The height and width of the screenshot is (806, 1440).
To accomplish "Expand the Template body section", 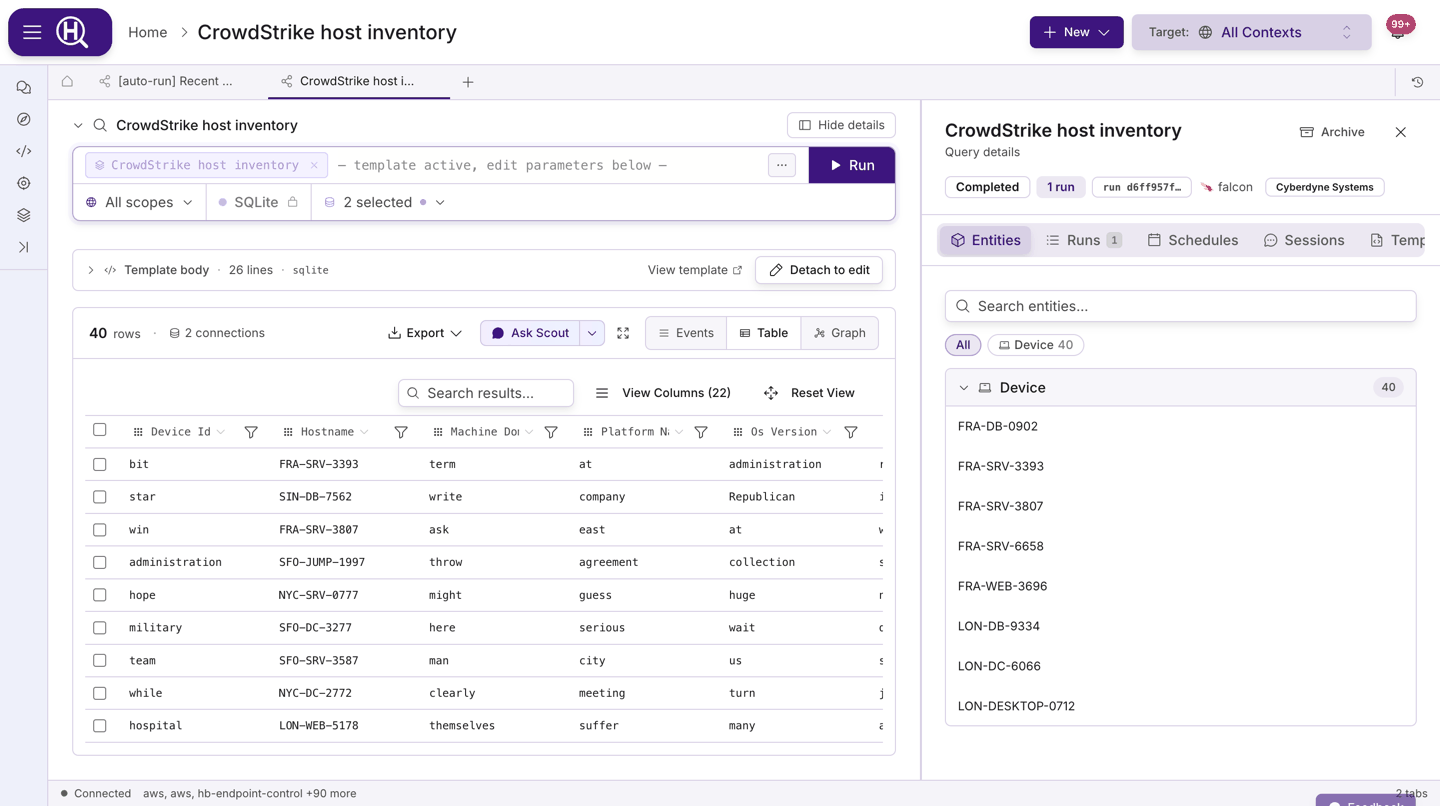I will [x=90, y=270].
